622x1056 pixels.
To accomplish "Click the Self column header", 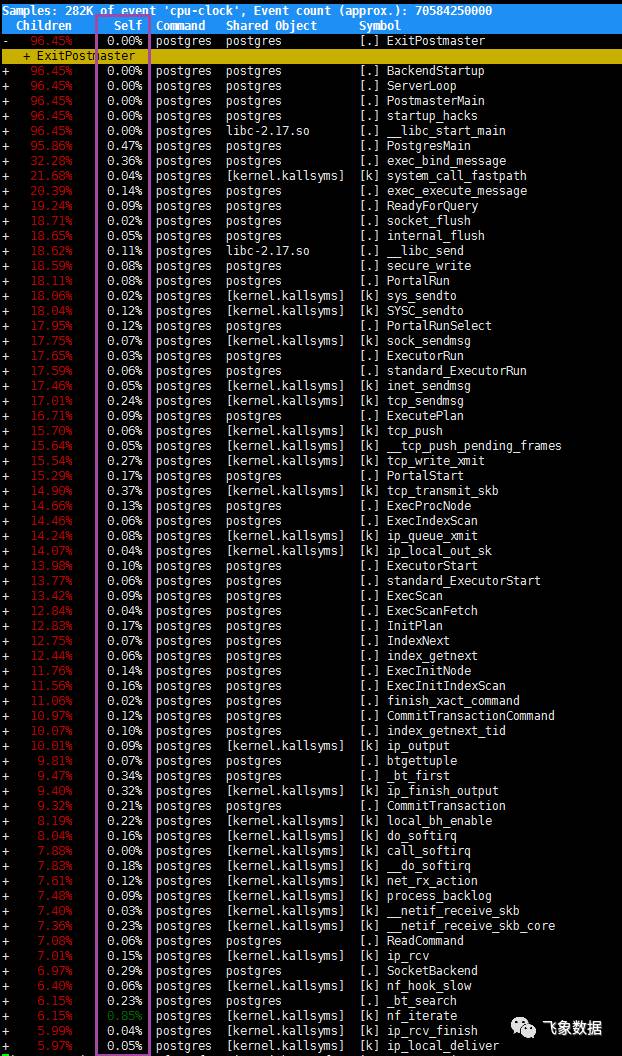I will click(x=128, y=26).
